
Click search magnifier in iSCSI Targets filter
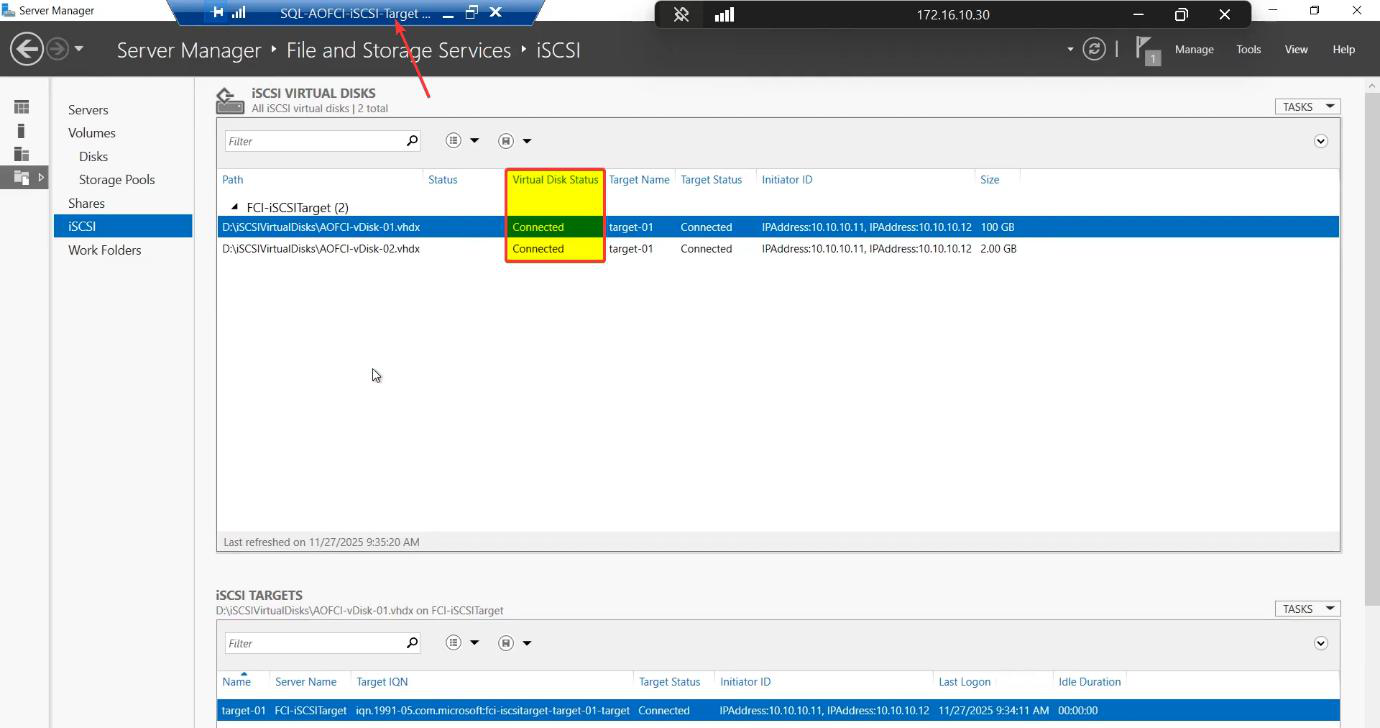(x=412, y=643)
